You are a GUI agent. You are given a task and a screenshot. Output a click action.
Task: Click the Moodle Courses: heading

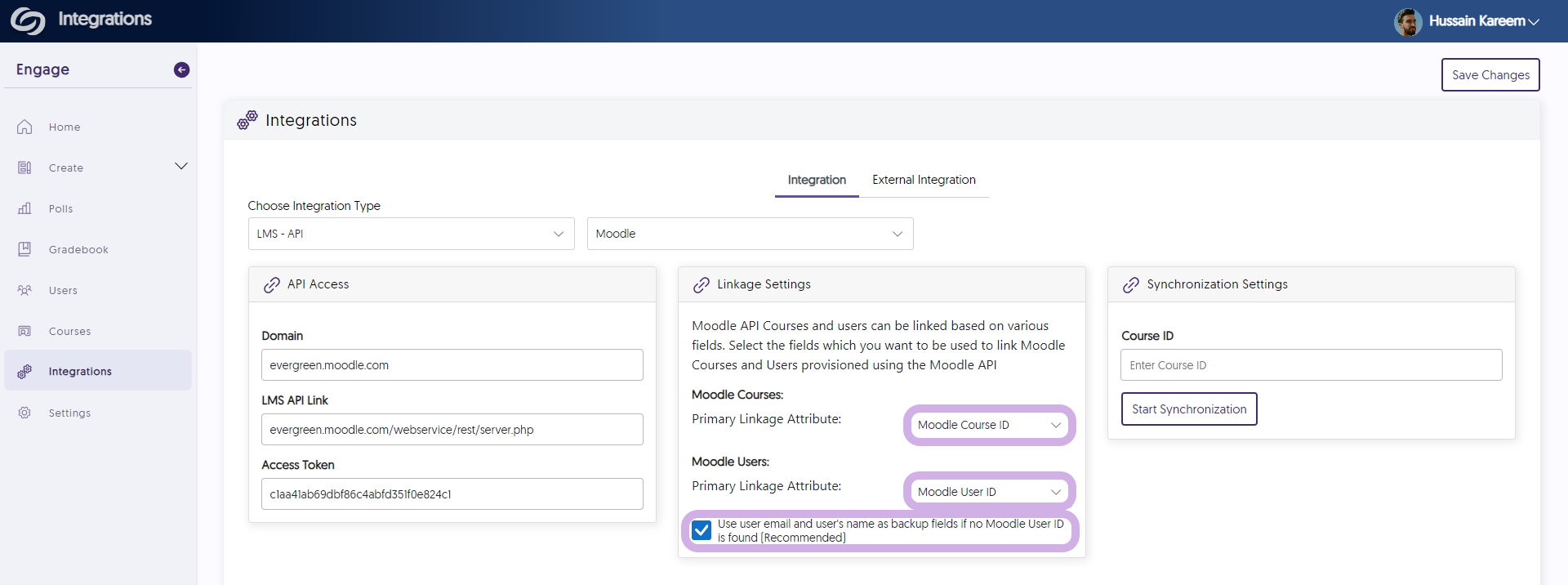point(737,395)
